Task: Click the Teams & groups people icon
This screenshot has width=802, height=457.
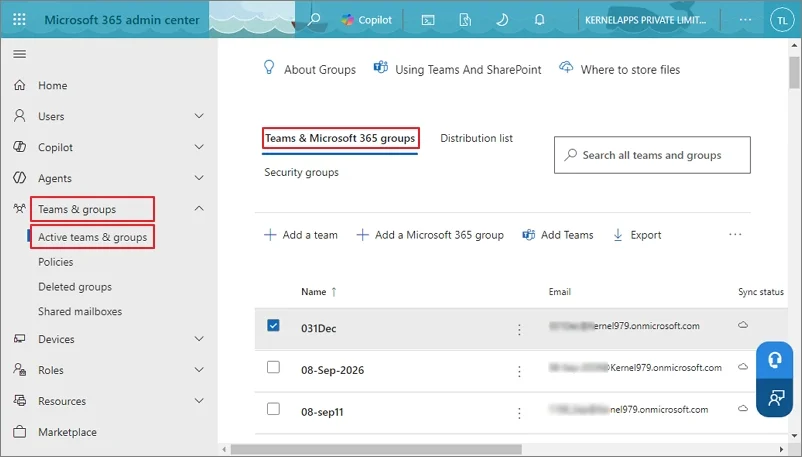Action: [x=19, y=208]
